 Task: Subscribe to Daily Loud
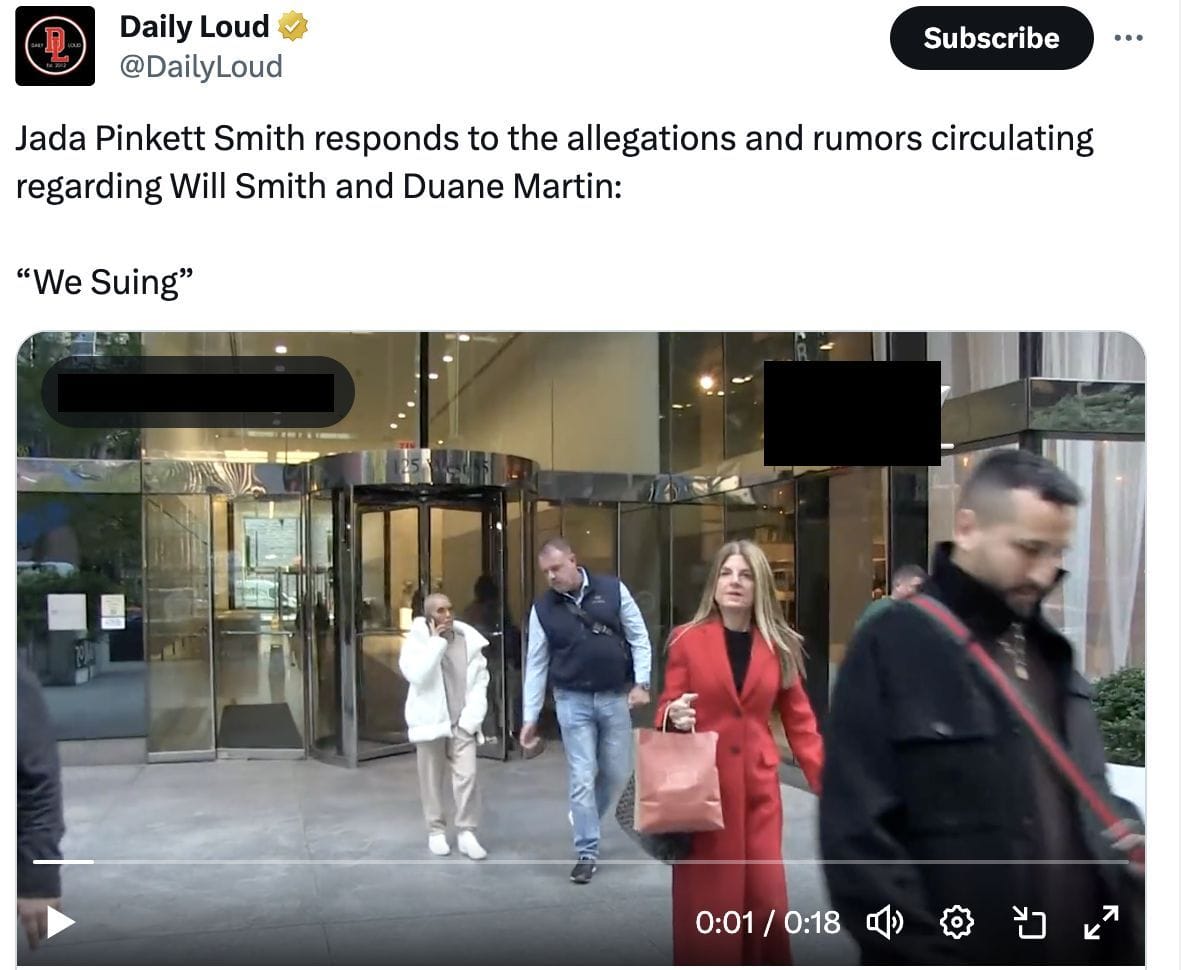pyautogui.click(x=991, y=38)
